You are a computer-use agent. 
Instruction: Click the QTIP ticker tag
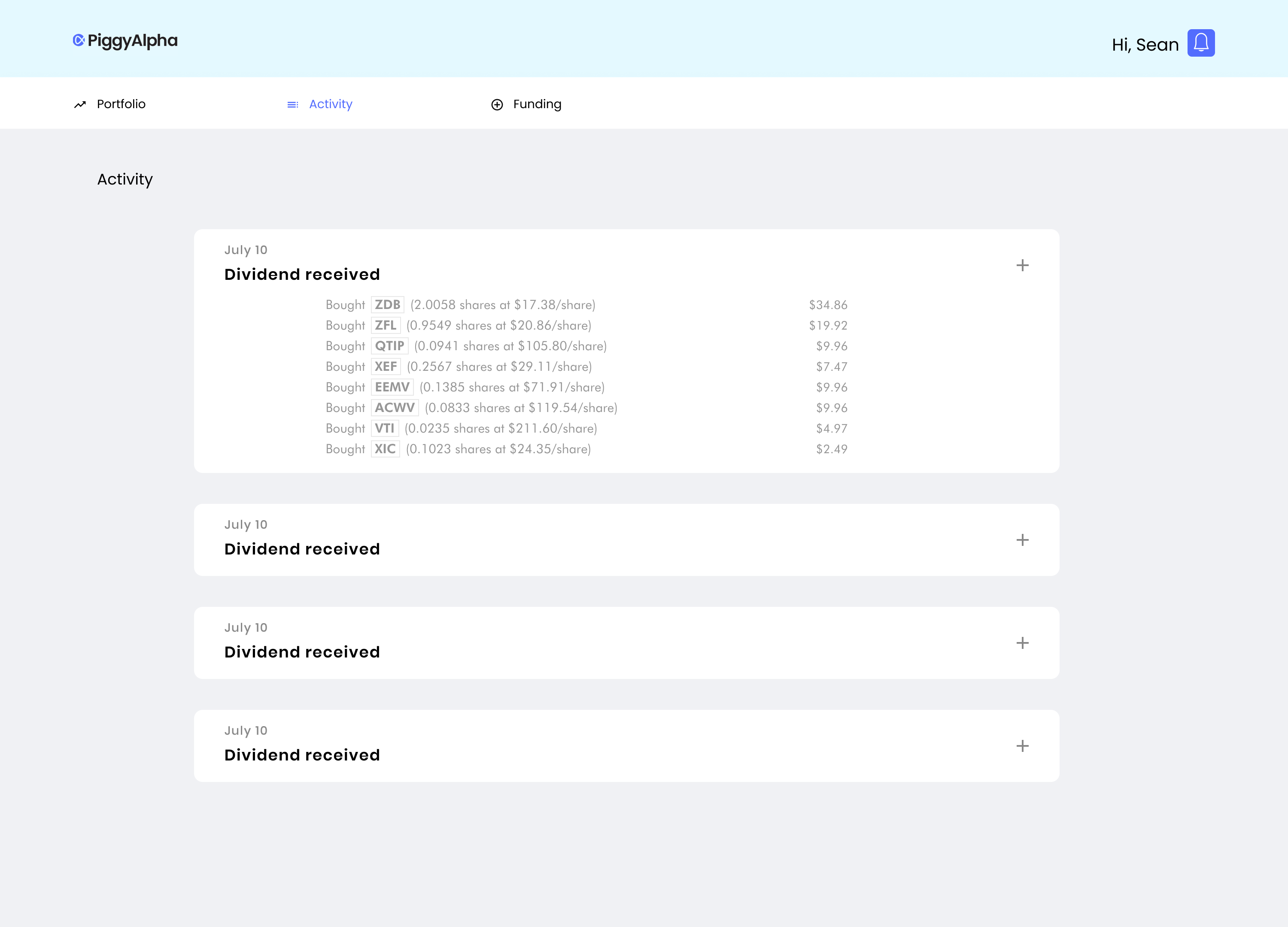[x=389, y=346]
